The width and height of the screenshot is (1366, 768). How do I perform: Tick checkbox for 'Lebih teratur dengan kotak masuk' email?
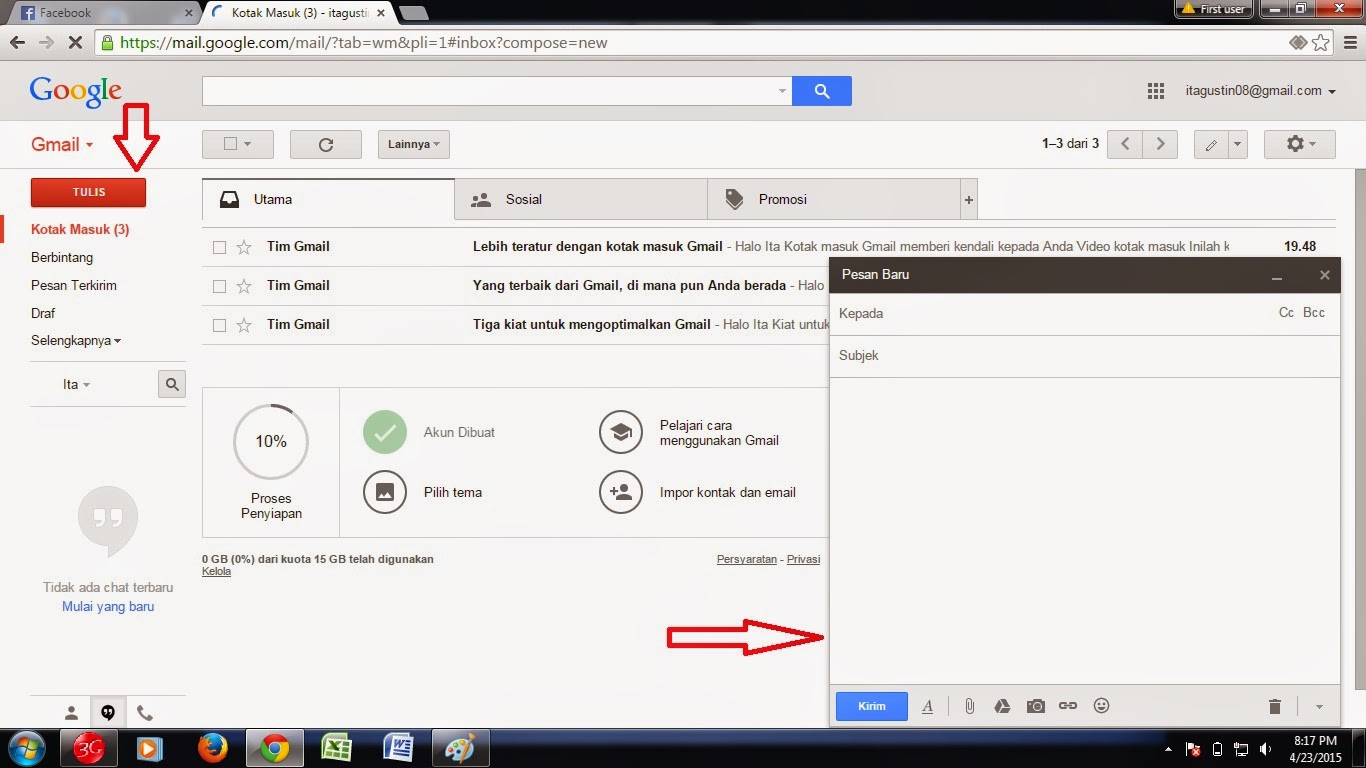click(x=219, y=247)
